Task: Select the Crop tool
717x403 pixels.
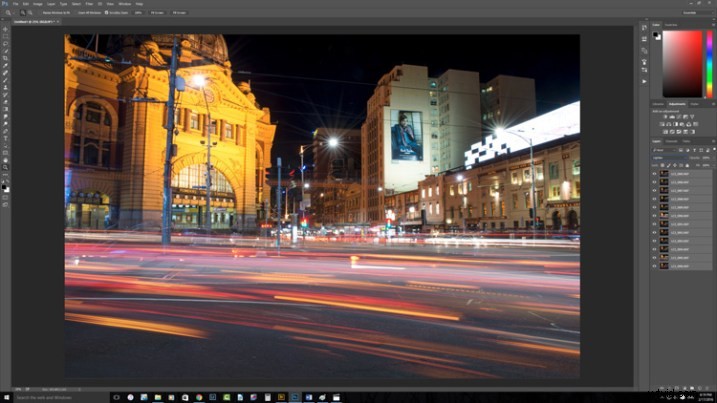Action: (5, 59)
